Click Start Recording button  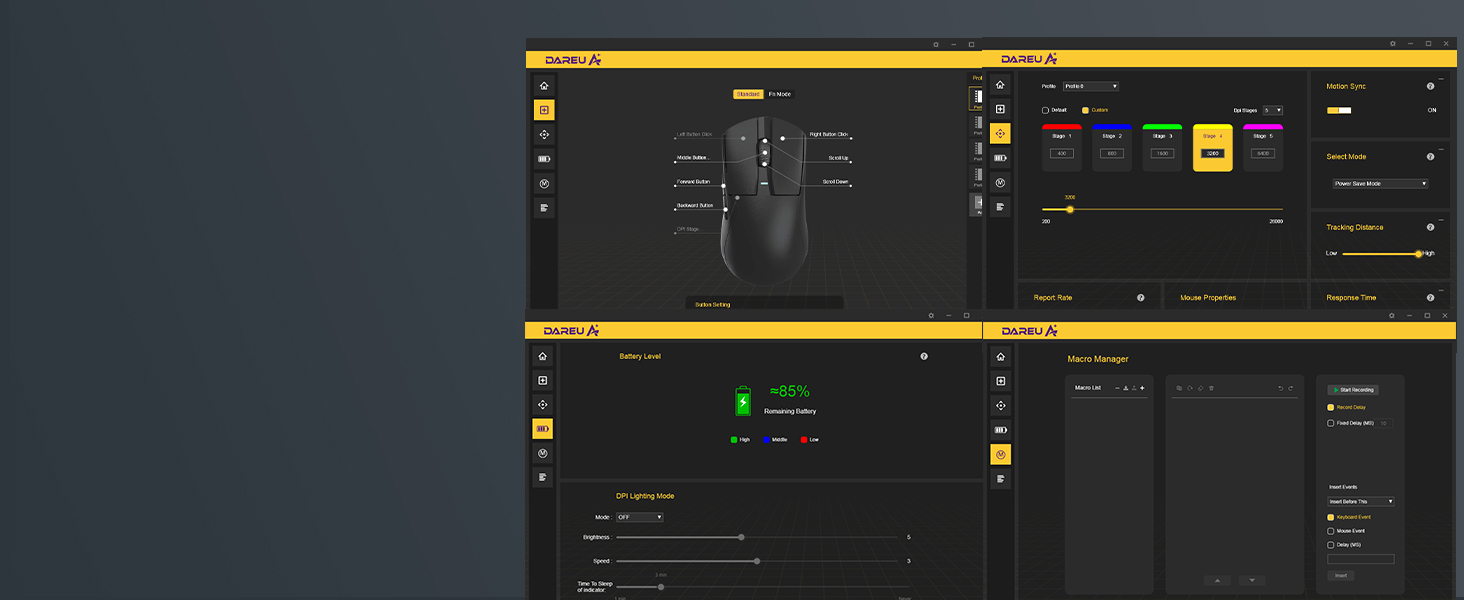click(x=1353, y=389)
